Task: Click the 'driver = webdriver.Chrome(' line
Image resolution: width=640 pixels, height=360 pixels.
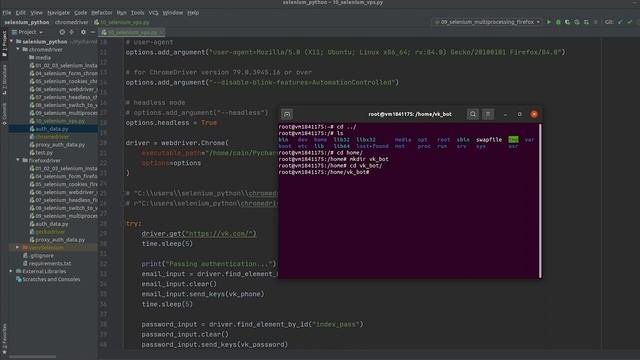Action: click(x=177, y=143)
